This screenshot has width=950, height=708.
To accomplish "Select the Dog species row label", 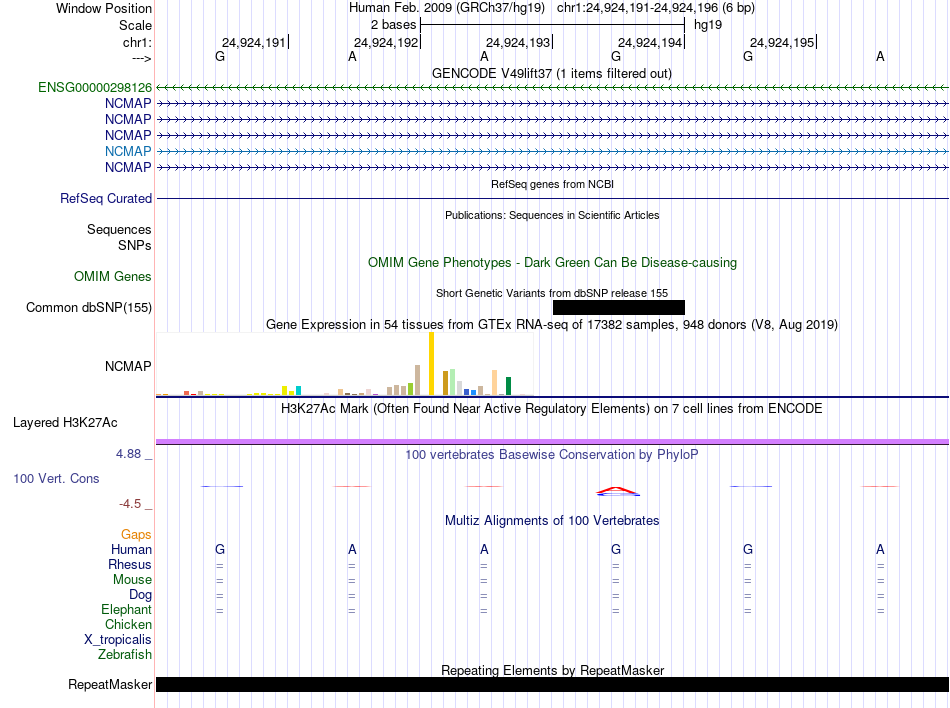I will click(140, 595).
